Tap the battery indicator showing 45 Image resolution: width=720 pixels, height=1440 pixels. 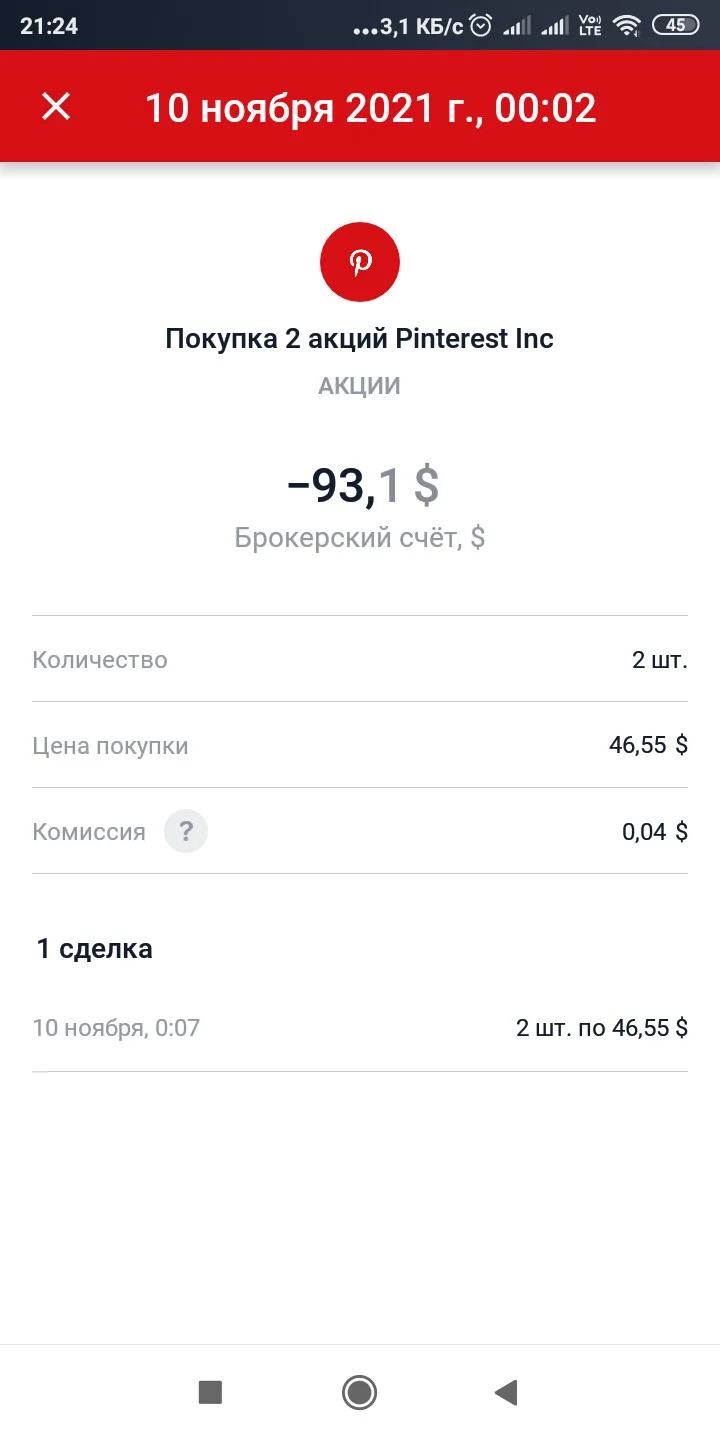coord(676,26)
